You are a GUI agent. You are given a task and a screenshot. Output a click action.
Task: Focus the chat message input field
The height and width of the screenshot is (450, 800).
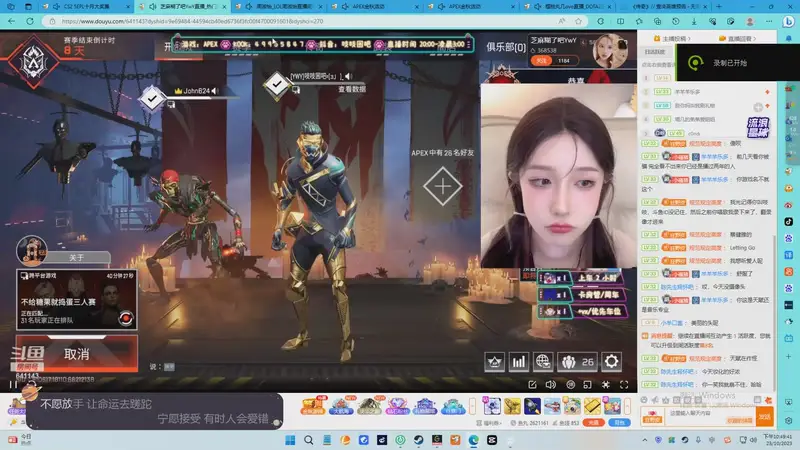pos(710,416)
